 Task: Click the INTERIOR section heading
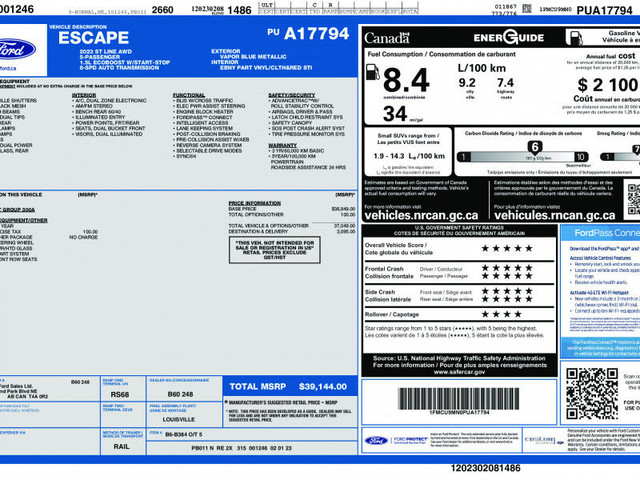click(84, 95)
